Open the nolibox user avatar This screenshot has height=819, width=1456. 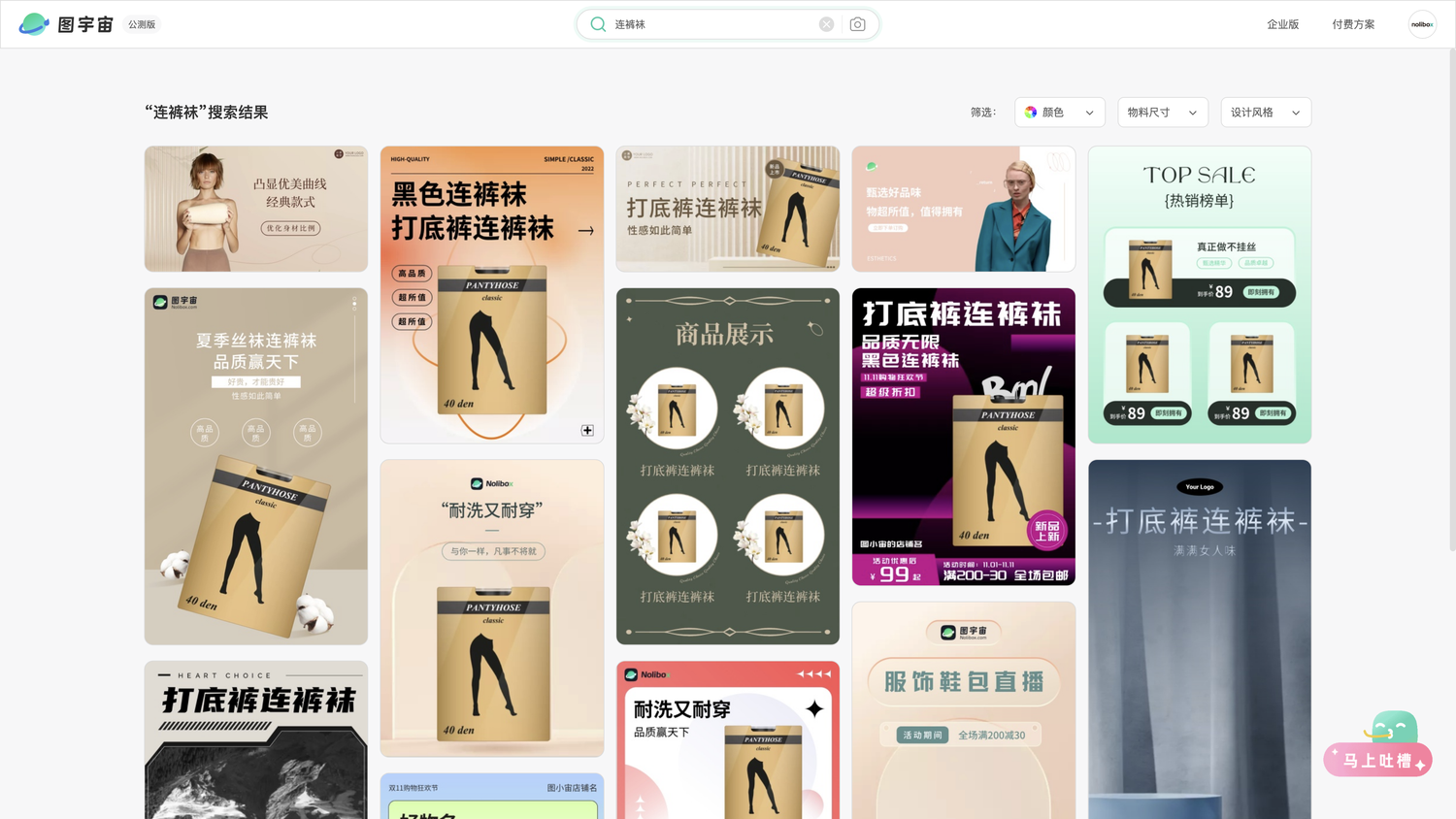click(1422, 24)
